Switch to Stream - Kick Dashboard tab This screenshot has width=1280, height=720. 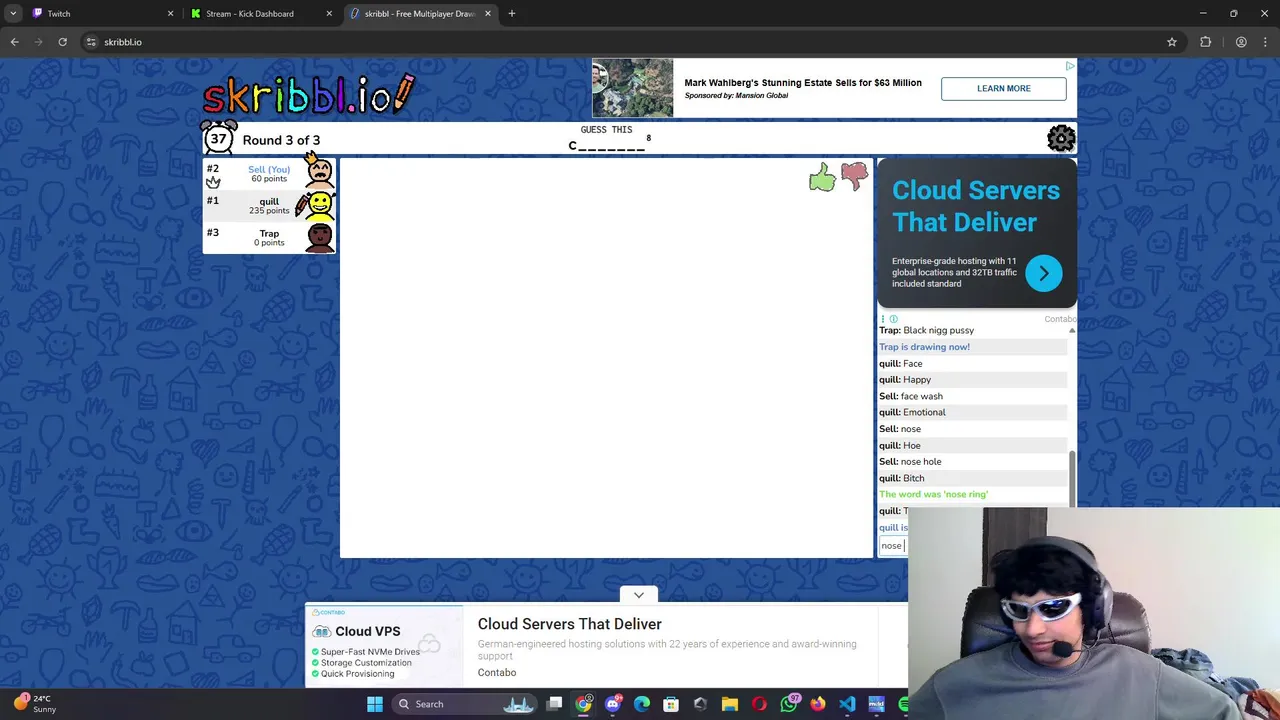coord(260,13)
